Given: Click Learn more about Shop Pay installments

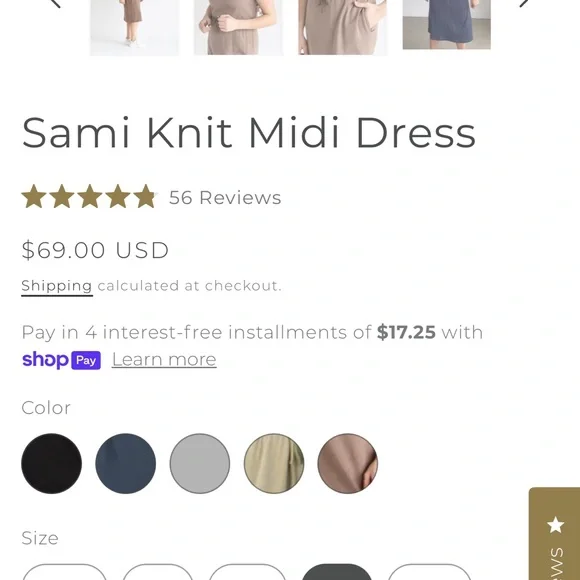Looking at the screenshot, I should click(x=164, y=360).
